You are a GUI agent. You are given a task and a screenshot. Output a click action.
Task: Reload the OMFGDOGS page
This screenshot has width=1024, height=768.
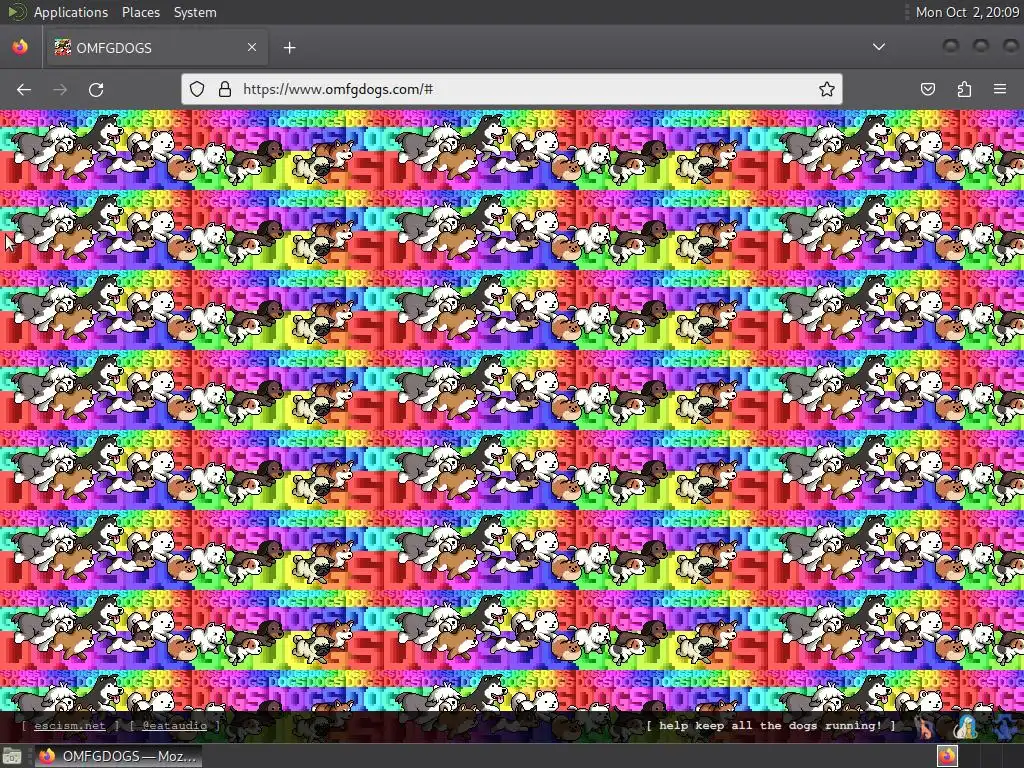click(96, 89)
